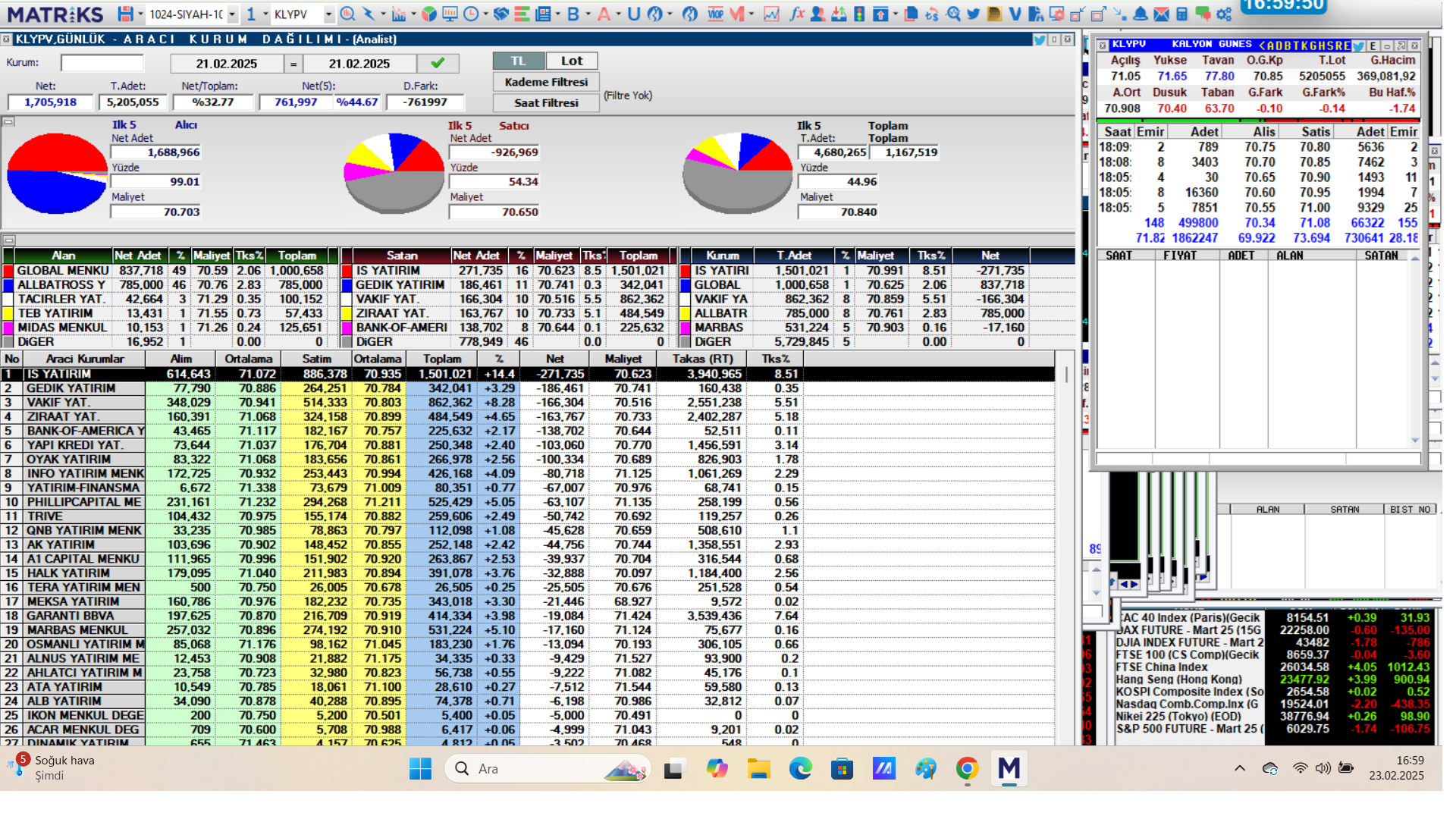Viewport: 1456px width, 819px height.
Task: Sort by the Takas (RT) column header
Action: pos(703,359)
